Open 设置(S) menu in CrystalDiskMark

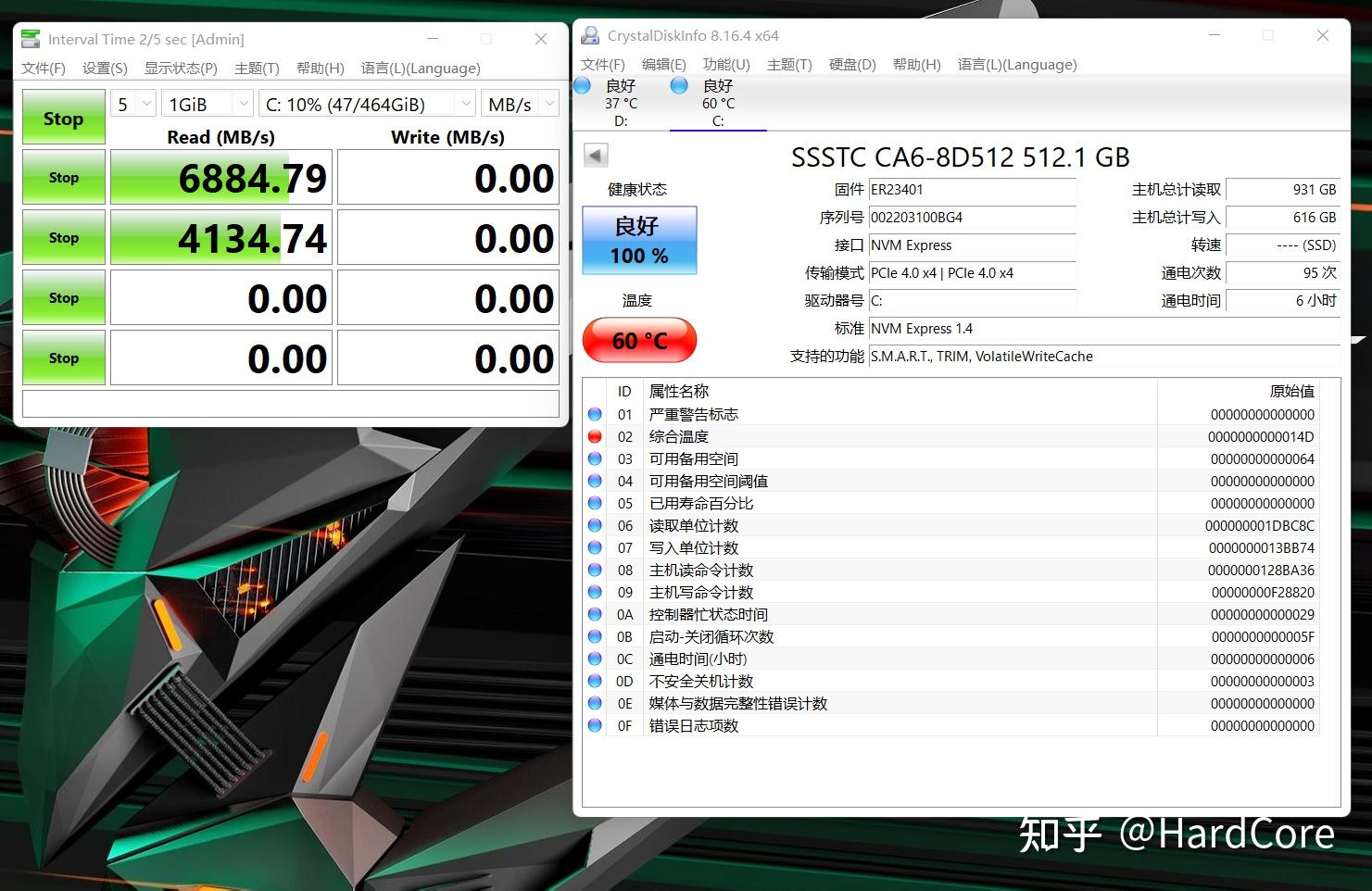[x=105, y=68]
